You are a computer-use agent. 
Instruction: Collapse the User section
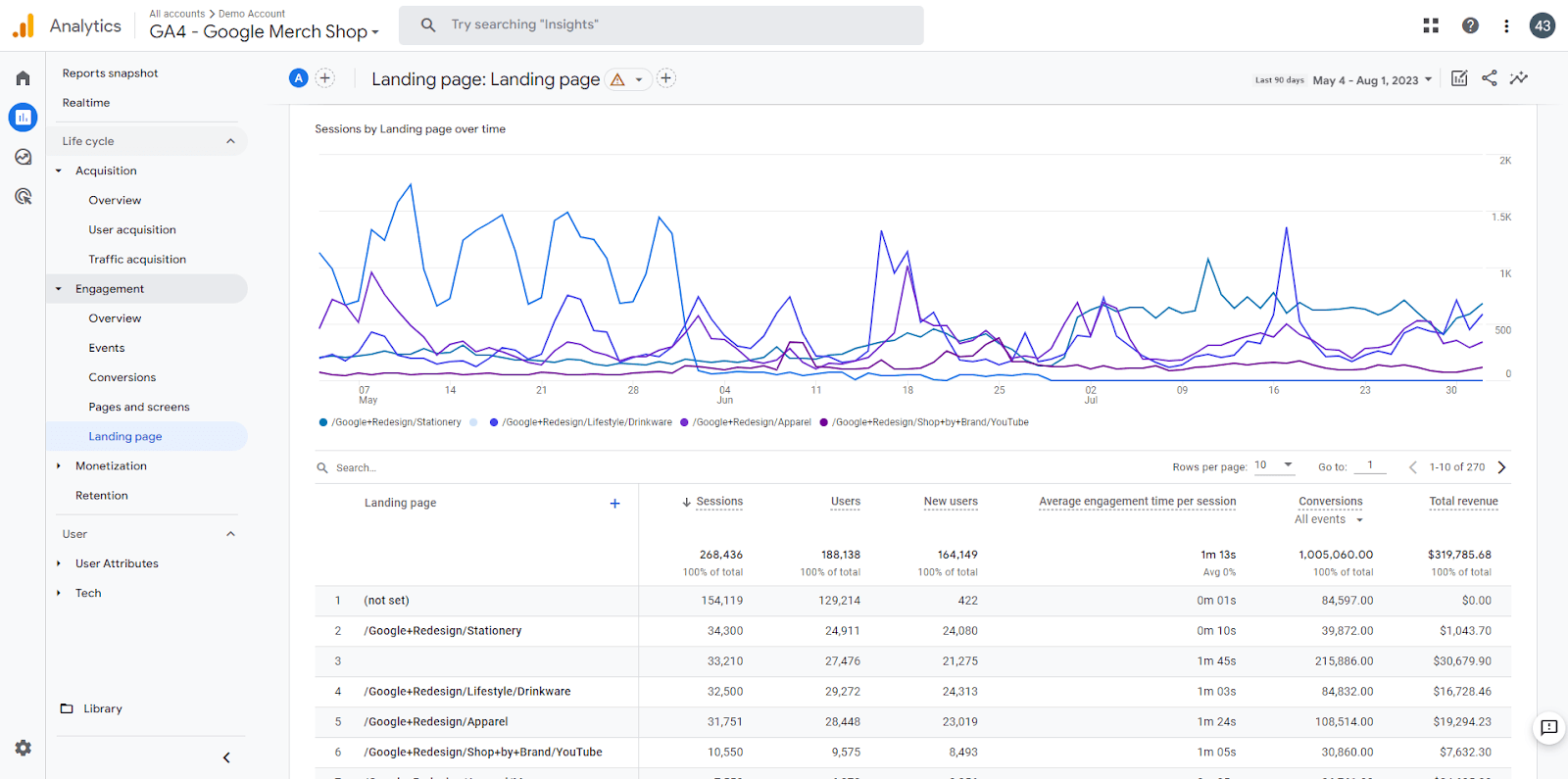230,534
